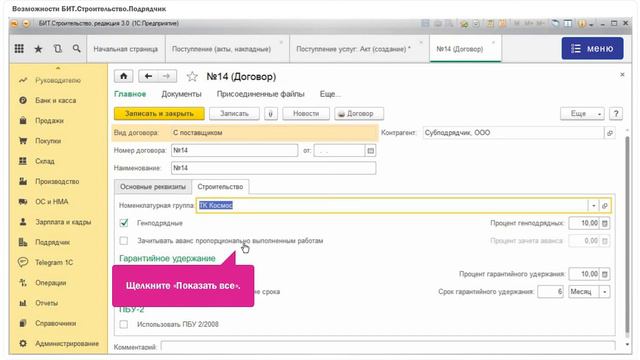This screenshot has width=640, height=360.
Task: Open calculator for Процент генподрядных
Action: [x=605, y=223]
